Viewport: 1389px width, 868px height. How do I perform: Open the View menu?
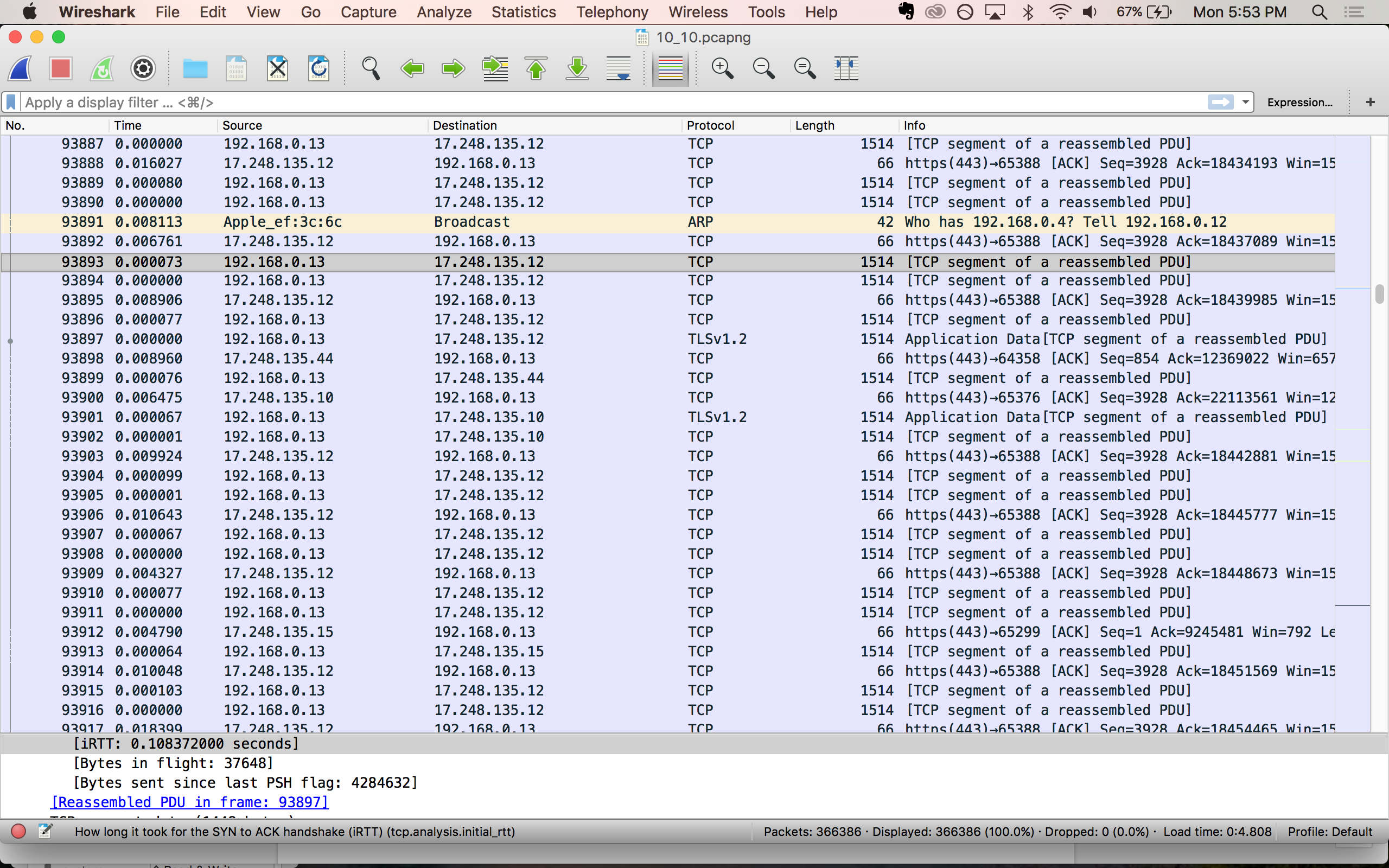coord(264,12)
